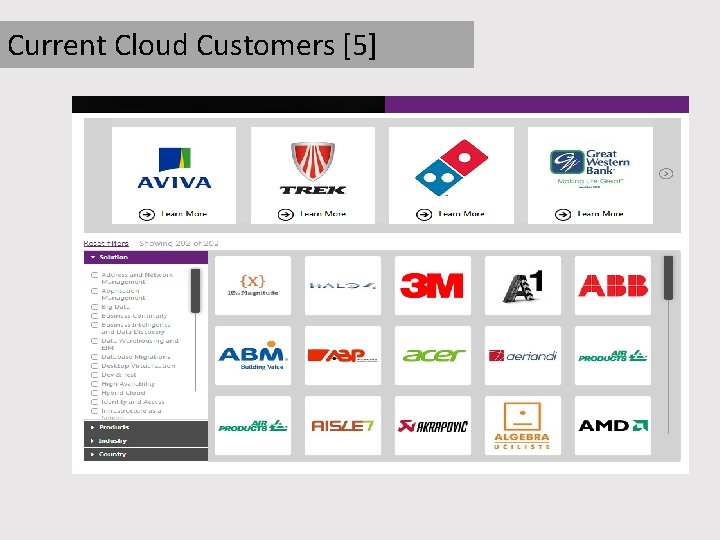This screenshot has height=540, width=720.
Task: Check the Hybrid Cloud filter
Action: pyautogui.click(x=95, y=393)
